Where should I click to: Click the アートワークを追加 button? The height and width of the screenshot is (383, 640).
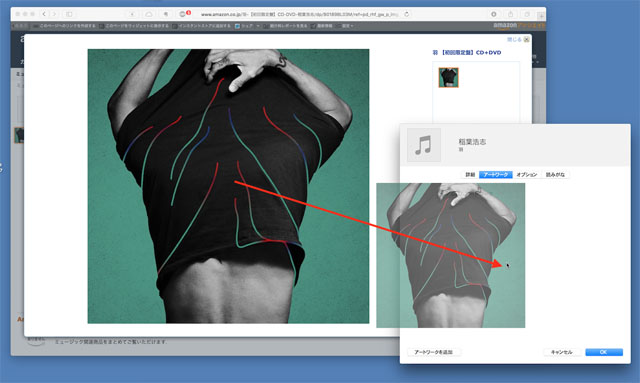tap(433, 352)
